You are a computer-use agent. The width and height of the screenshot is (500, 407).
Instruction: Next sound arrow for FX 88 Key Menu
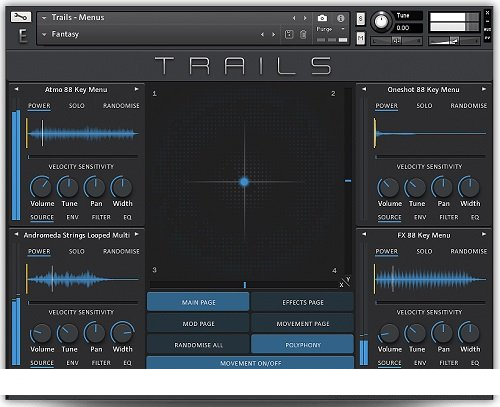[484, 235]
